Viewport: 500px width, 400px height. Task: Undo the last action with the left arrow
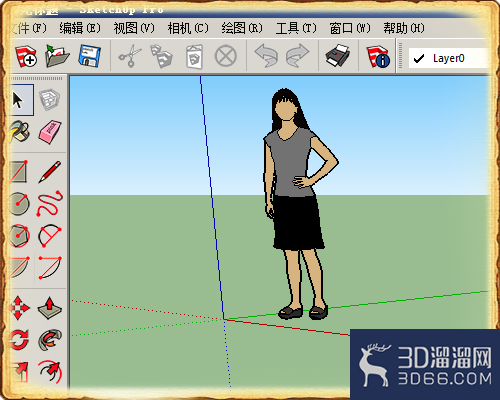click(266, 56)
